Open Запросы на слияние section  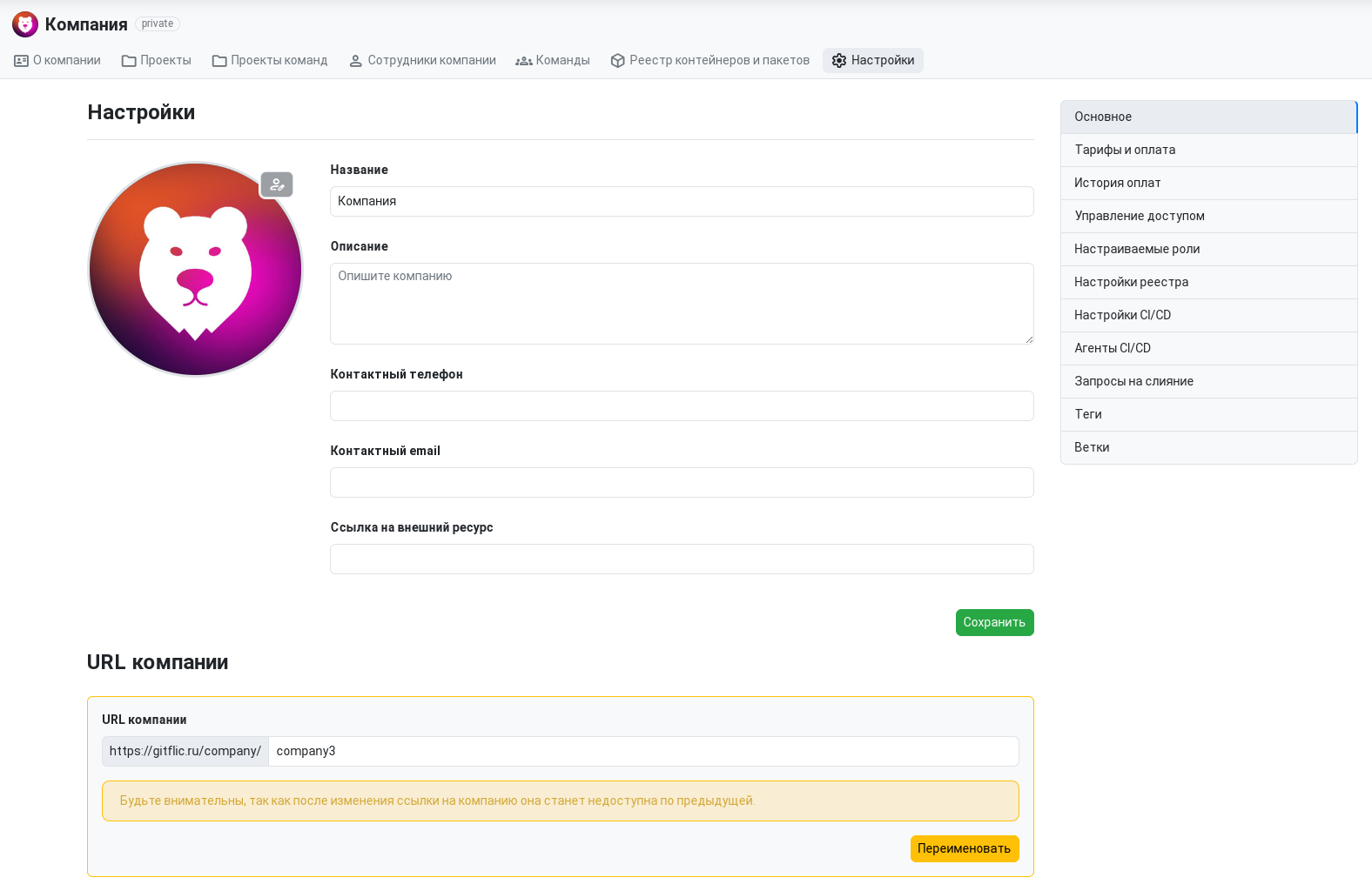point(1208,382)
